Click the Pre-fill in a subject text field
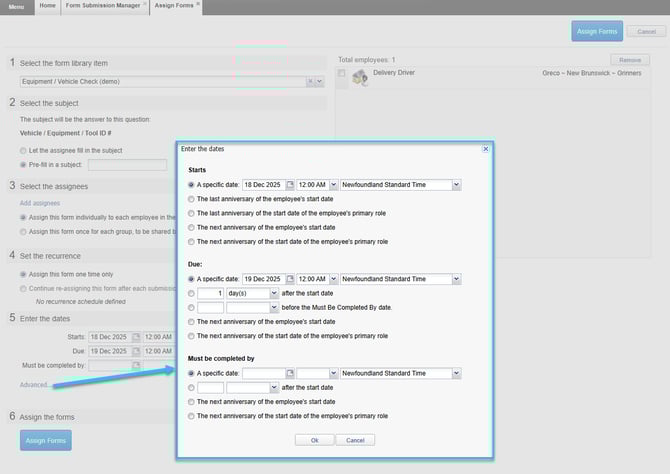Screen dimensions: 670x474 pos(127,165)
